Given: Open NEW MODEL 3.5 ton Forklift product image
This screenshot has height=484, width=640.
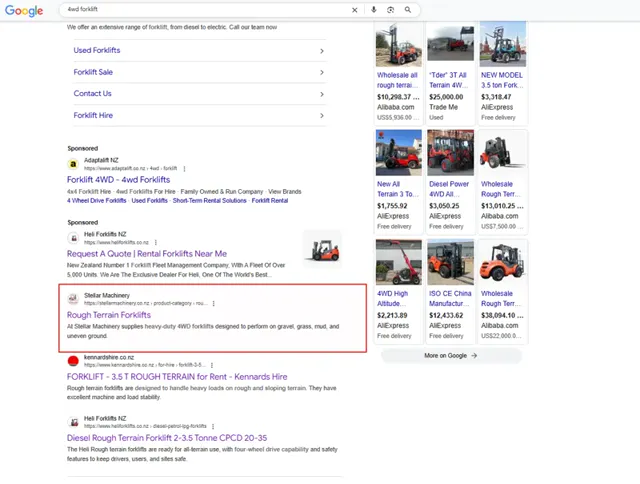Looking at the screenshot, I should click(x=503, y=44).
